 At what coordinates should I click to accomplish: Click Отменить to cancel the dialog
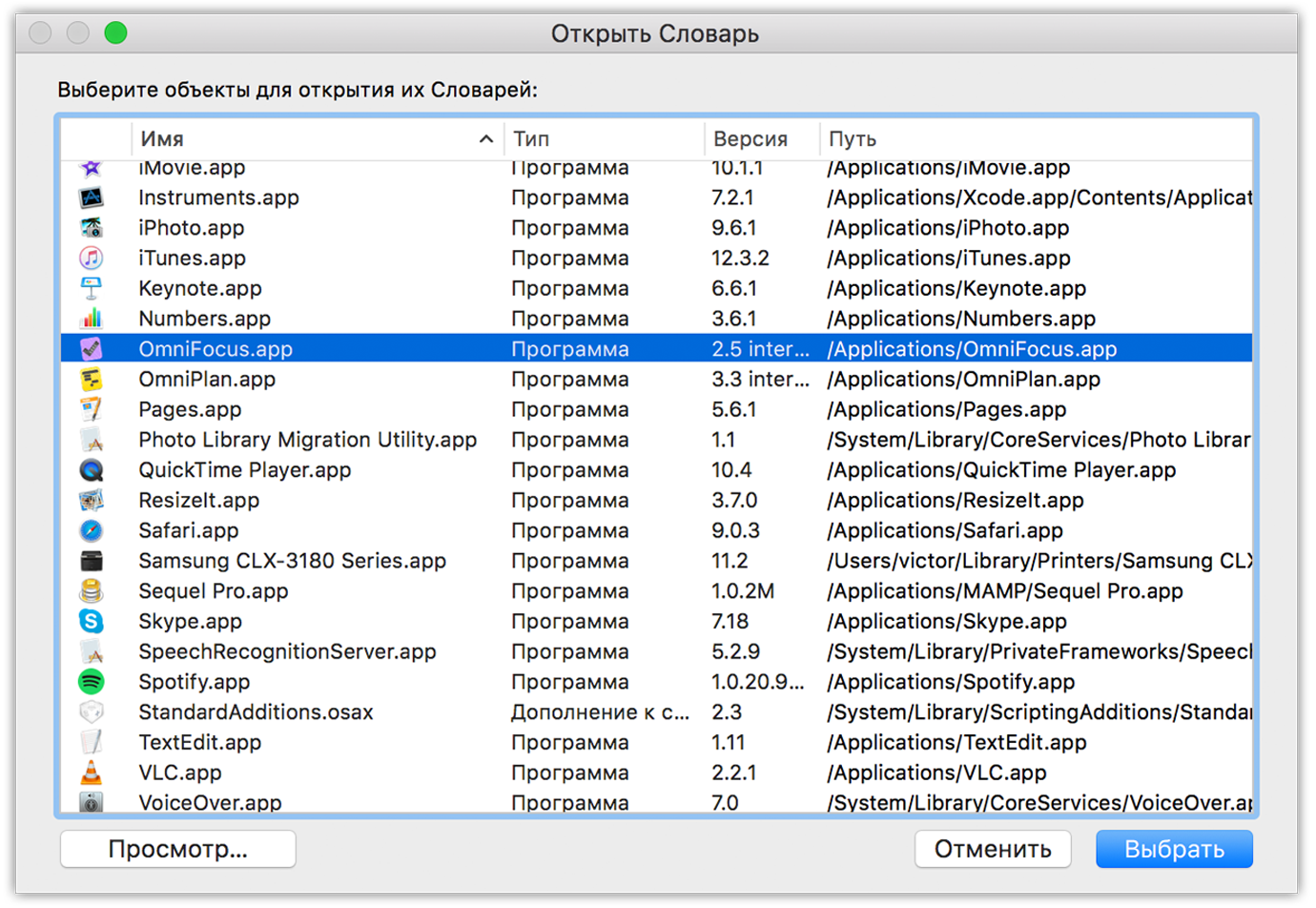(993, 849)
